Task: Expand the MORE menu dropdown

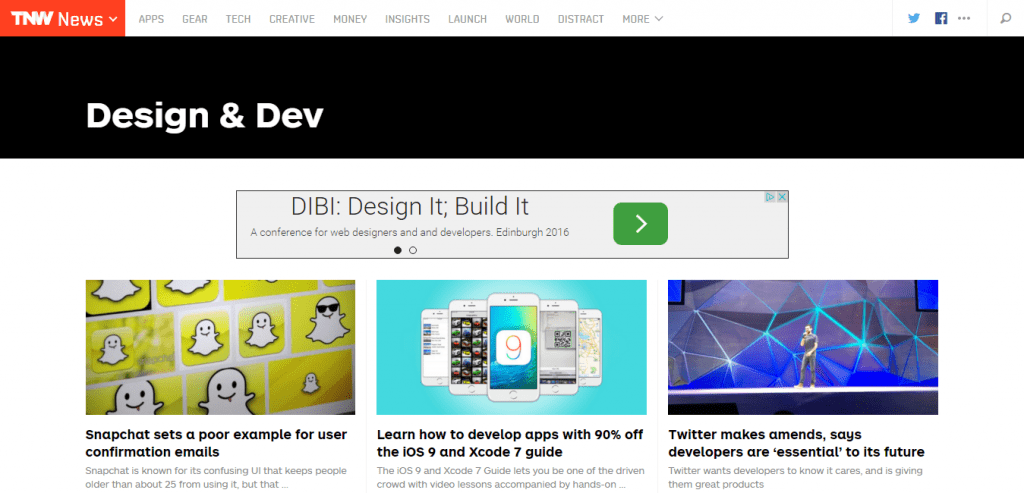Action: tap(643, 19)
